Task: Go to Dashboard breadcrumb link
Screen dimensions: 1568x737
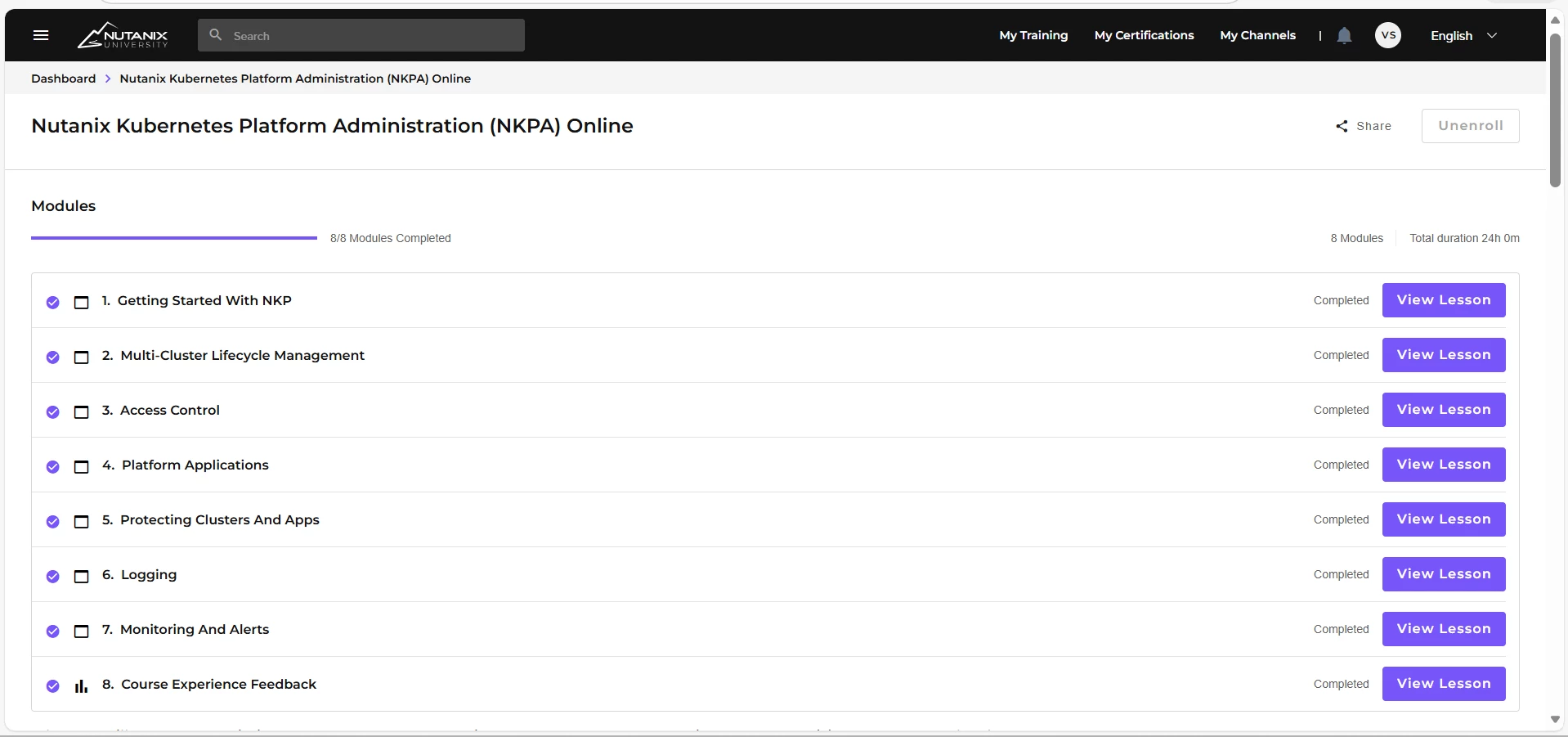Action: pyautogui.click(x=64, y=79)
